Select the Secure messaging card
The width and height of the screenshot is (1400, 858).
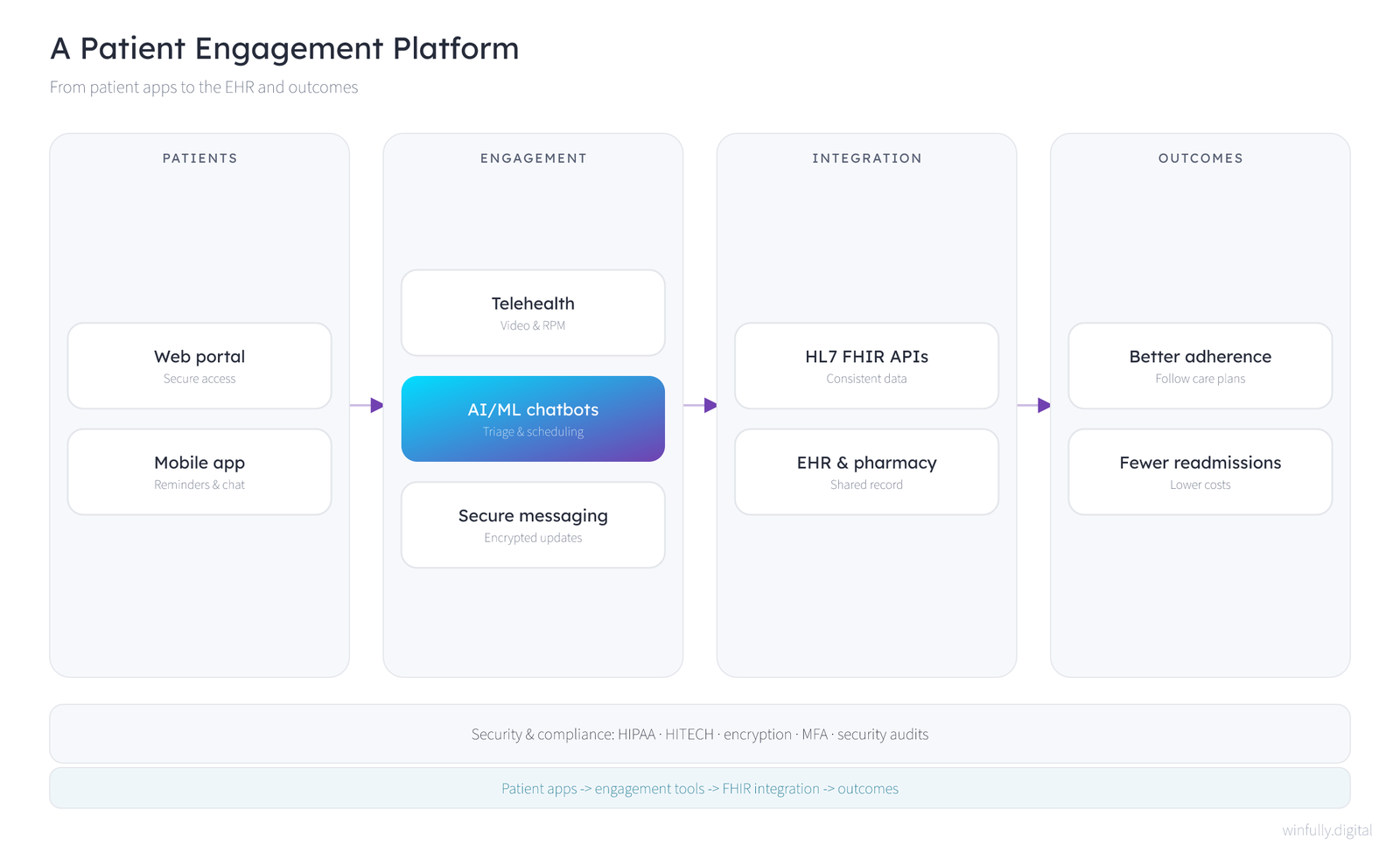coord(533,525)
